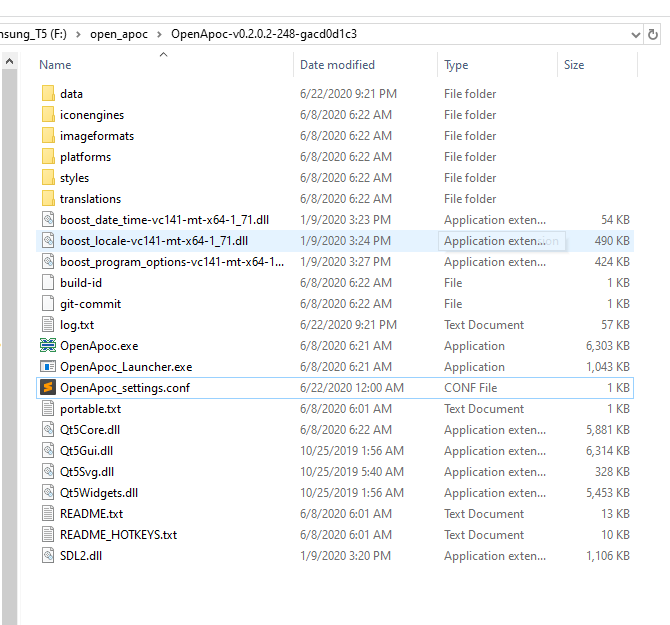Viewport: 670px width, 625px height.
Task: Go to open_apoc in the breadcrumb
Action: coord(119,34)
